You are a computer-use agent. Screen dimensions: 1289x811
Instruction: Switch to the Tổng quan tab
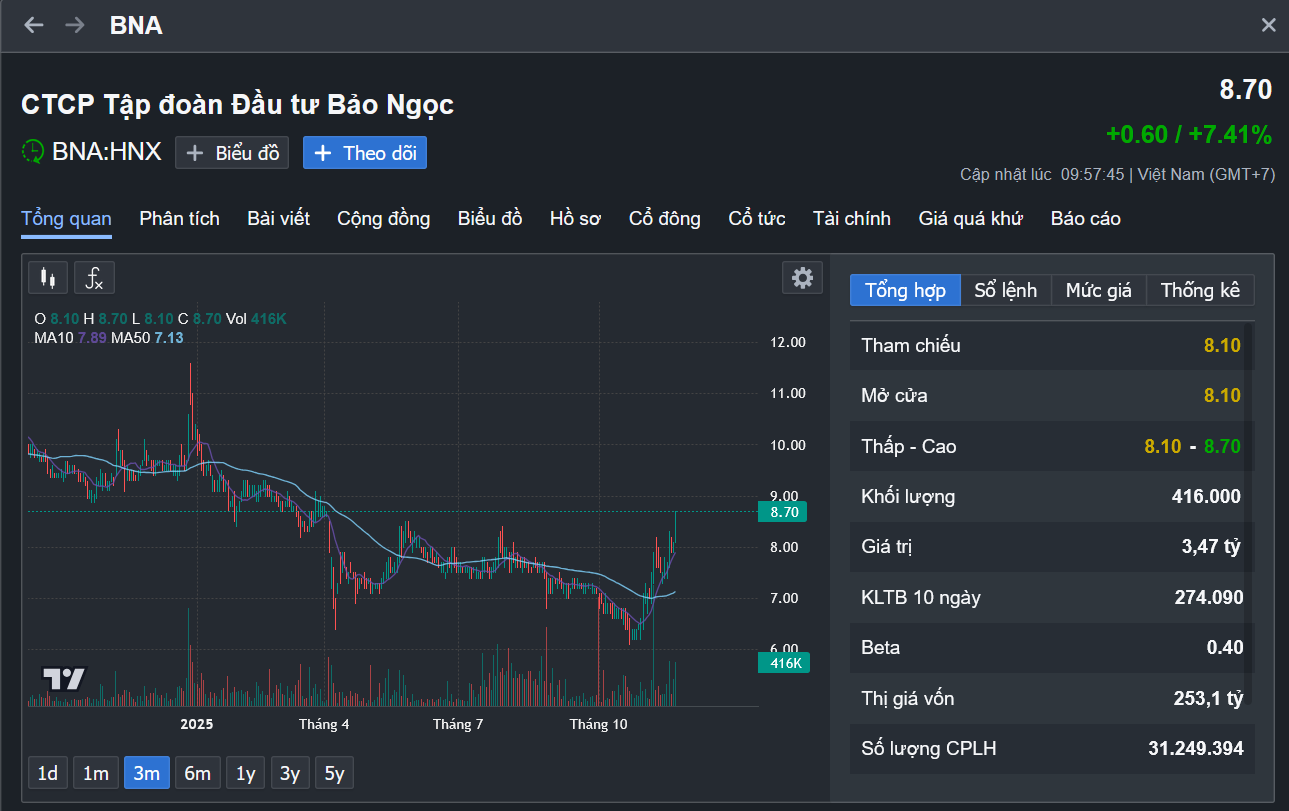[66, 219]
